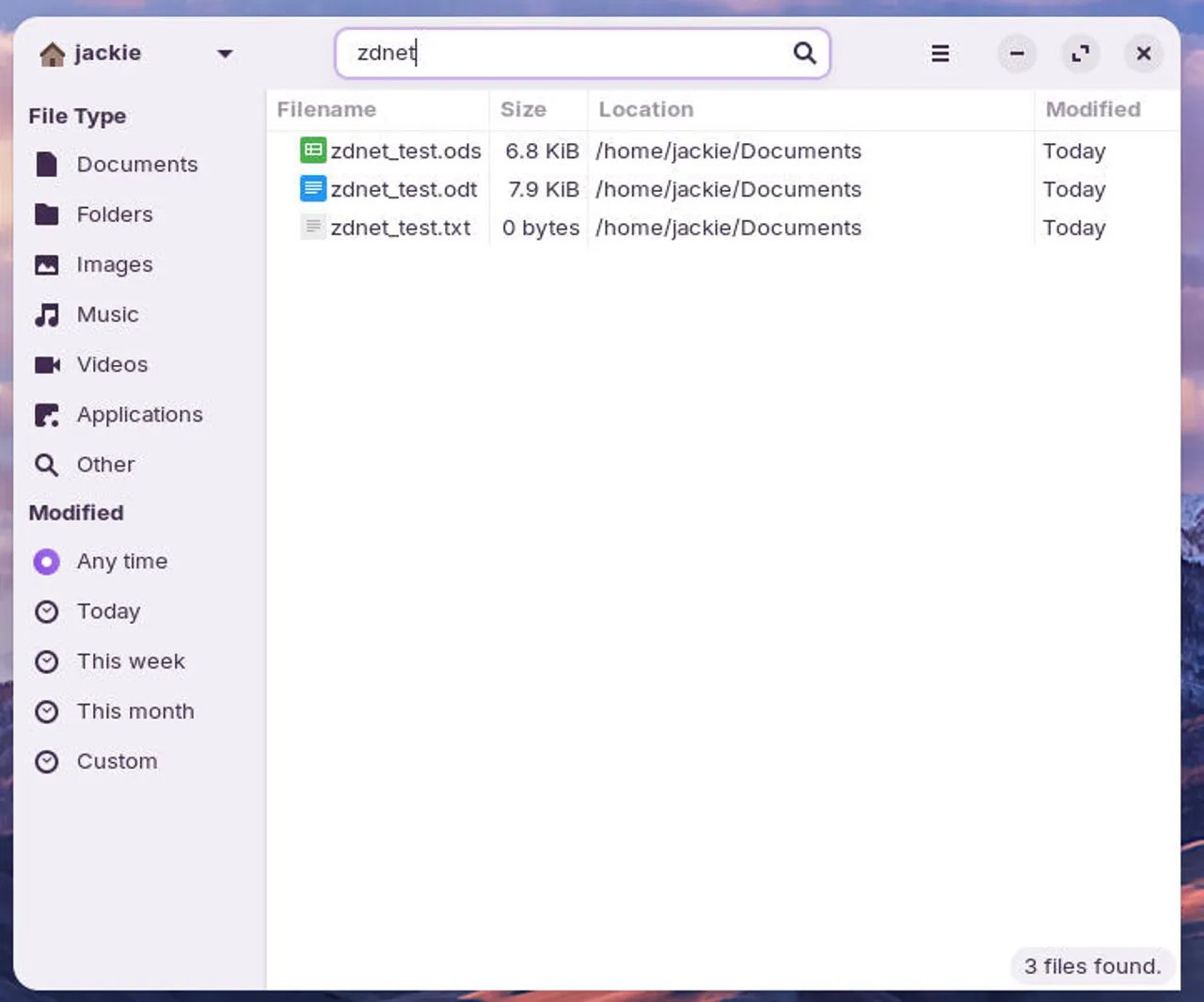1204x1002 pixels.
Task: Click the home icon next to jackie
Action: tap(53, 55)
